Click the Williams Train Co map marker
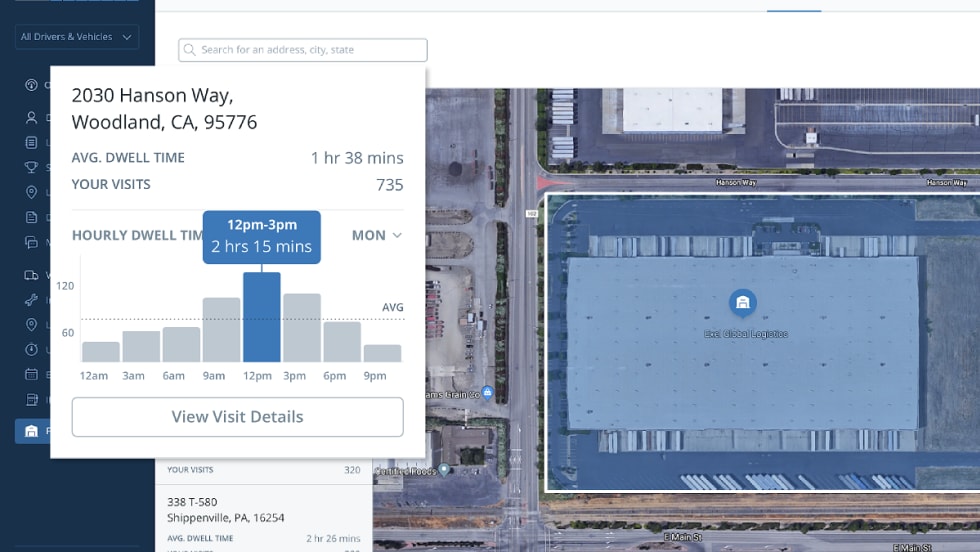The width and height of the screenshot is (980, 552). 487,392
